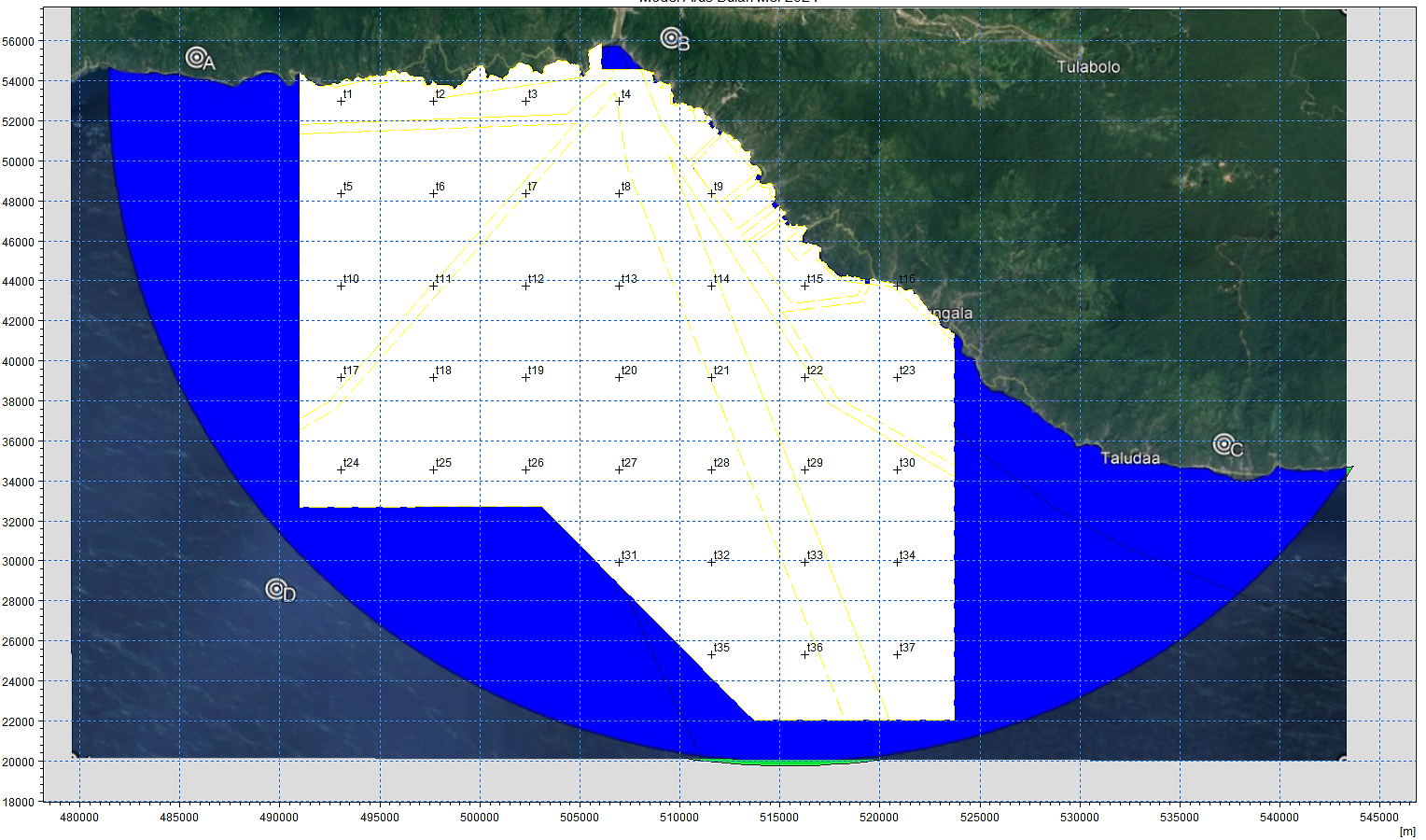This screenshot has width=1426, height=840.
Task: Click the t16 point near the coastline
Action: tap(897, 285)
